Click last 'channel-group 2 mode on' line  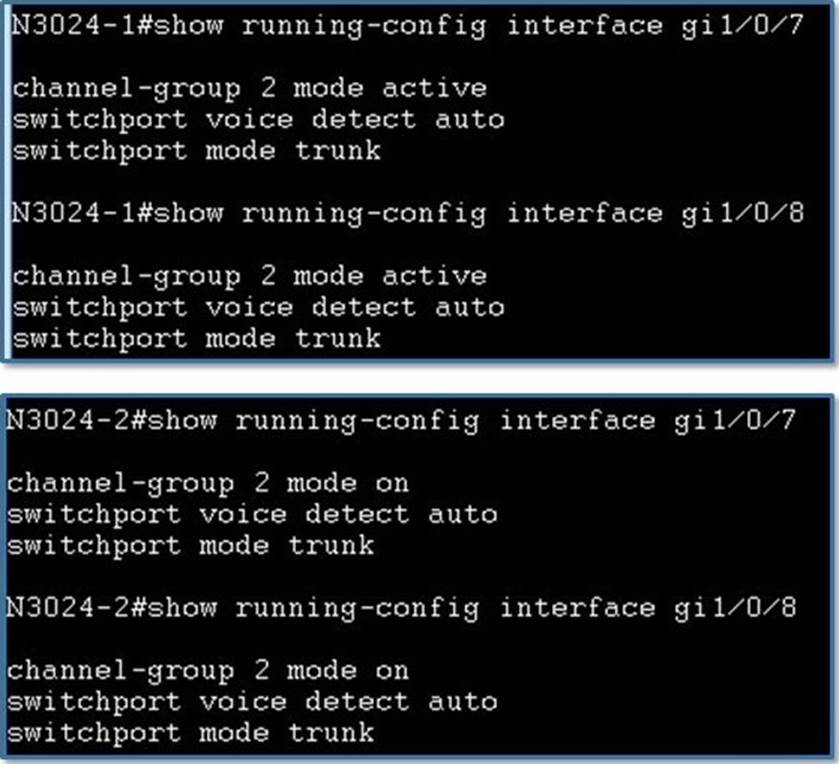208,671
